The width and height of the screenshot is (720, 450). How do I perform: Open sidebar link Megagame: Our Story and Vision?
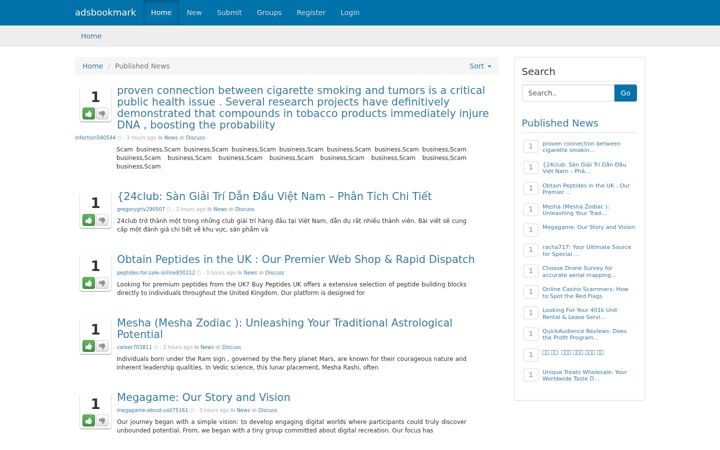click(x=589, y=227)
